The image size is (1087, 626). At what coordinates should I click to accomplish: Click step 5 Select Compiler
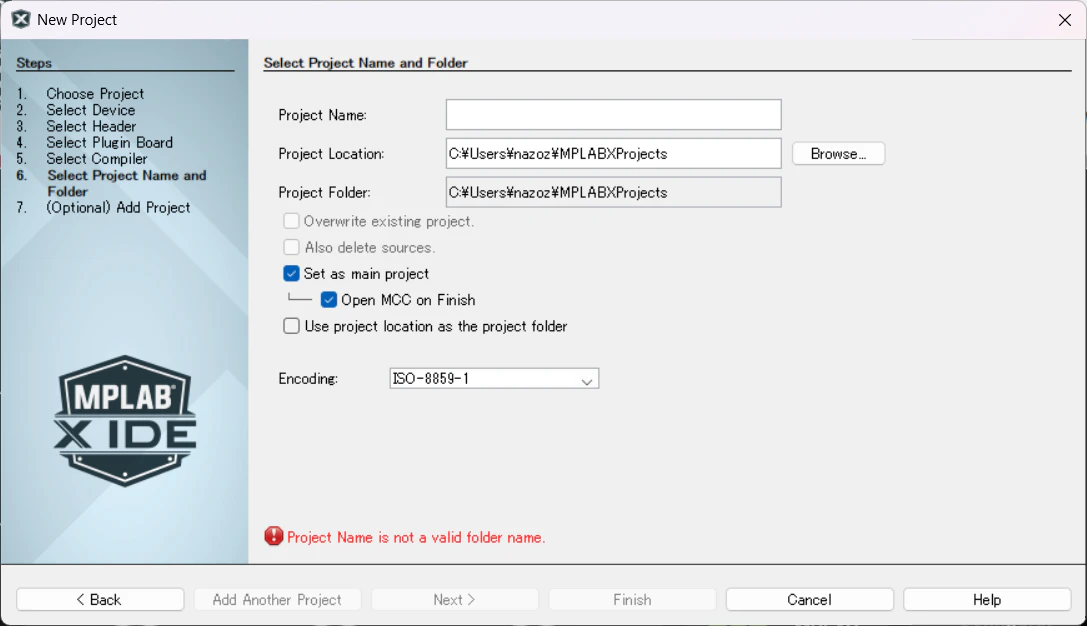coord(96,159)
